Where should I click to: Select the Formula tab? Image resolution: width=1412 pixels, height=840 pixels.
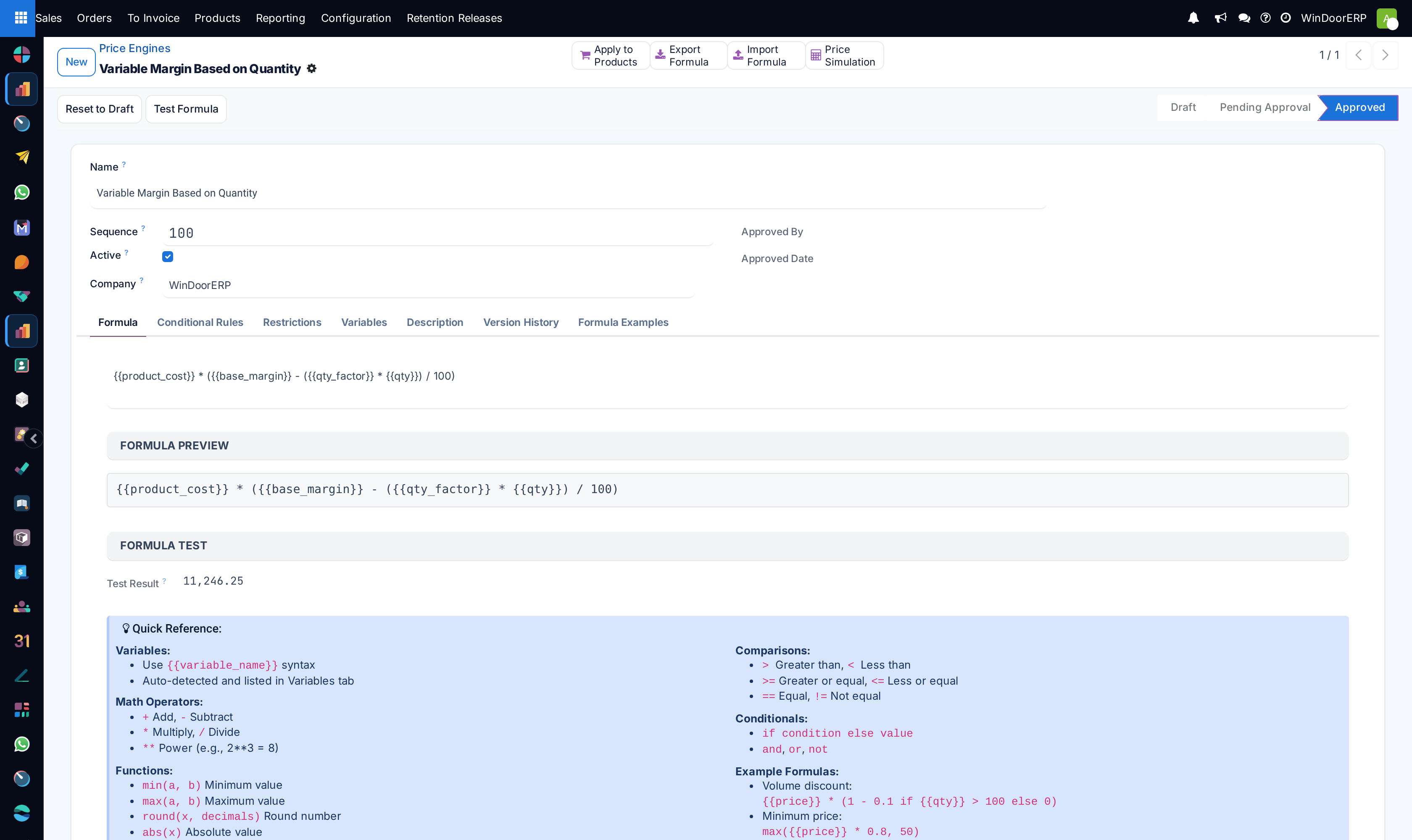coord(118,322)
